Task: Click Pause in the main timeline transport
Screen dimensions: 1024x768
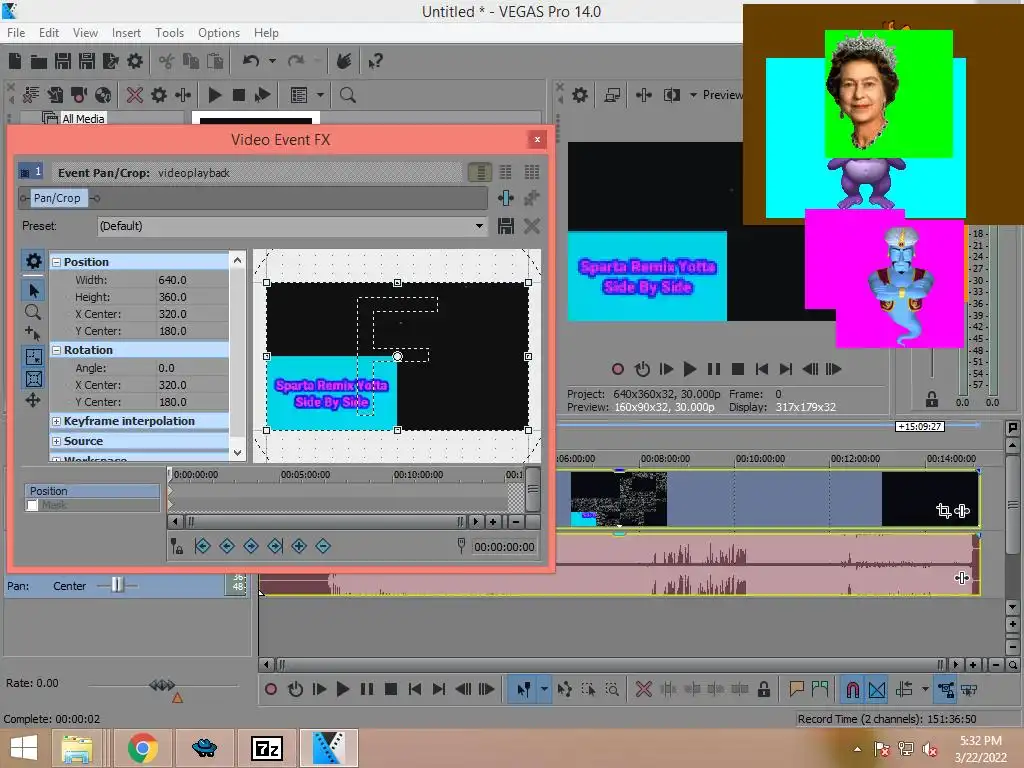Action: click(367, 689)
